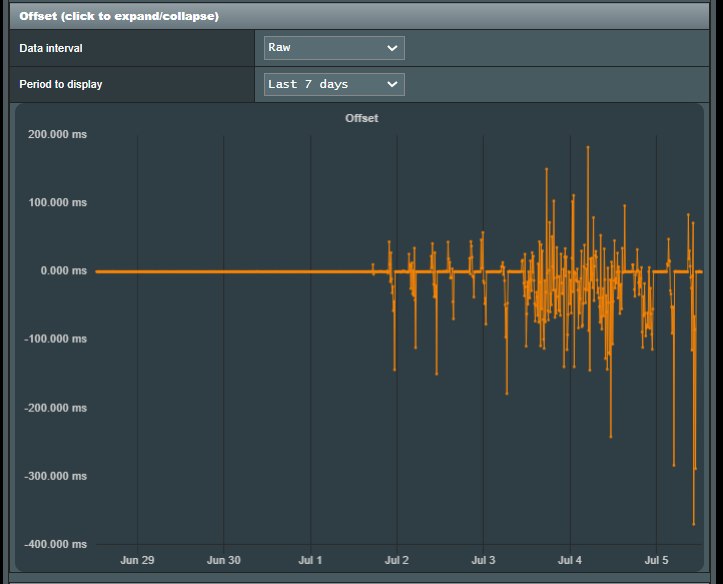Click the 'Jul 1' date label
Image resolution: width=723 pixels, height=584 pixels.
pyautogui.click(x=310, y=560)
